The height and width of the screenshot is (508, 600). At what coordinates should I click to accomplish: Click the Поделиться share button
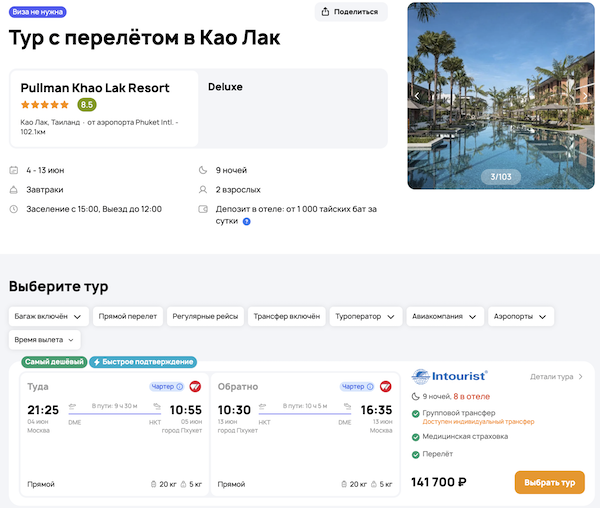351,12
